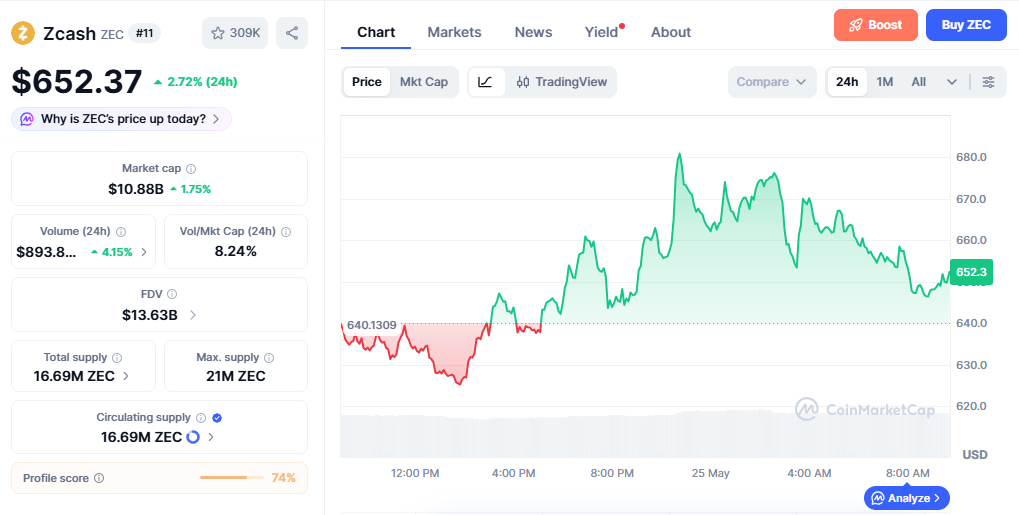Switch chart to TradingView mode
This screenshot has height=515, width=1019.
561,82
